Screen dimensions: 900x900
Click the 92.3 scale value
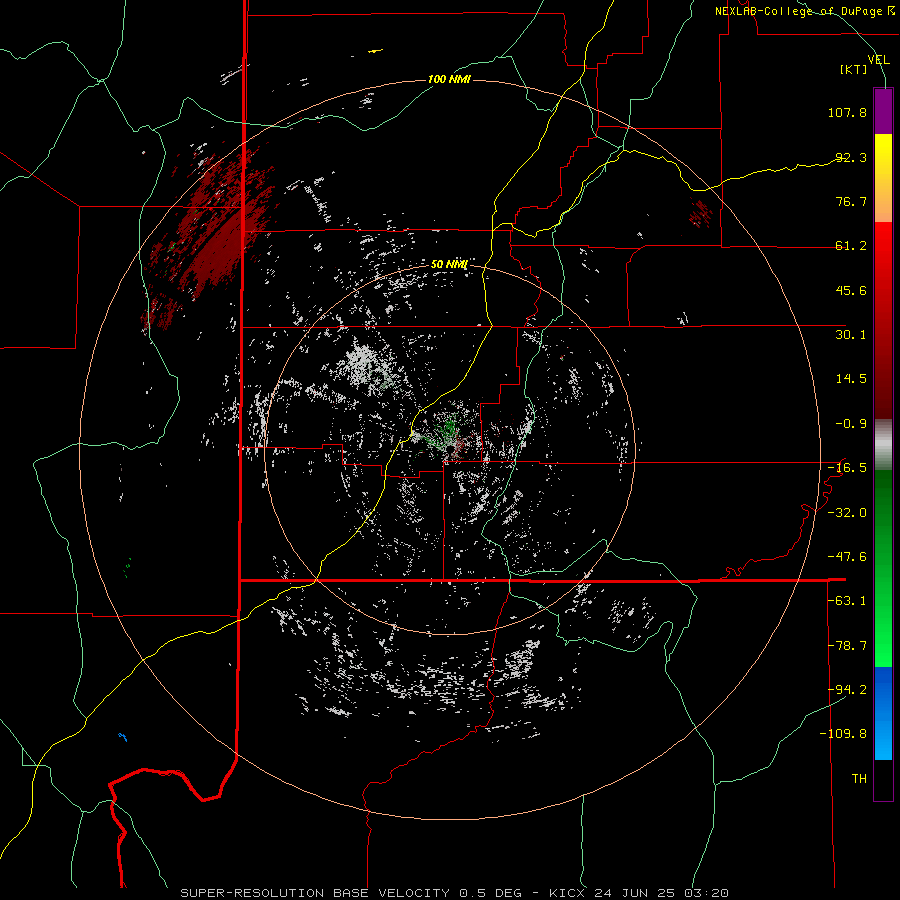[851, 157]
